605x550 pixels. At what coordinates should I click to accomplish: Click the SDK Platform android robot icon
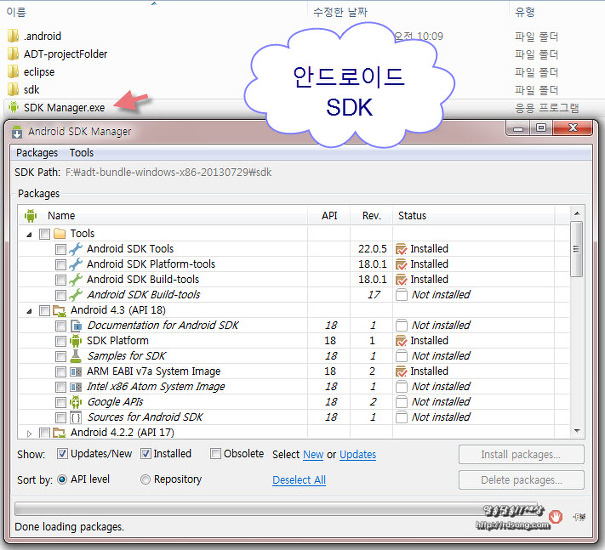76,341
